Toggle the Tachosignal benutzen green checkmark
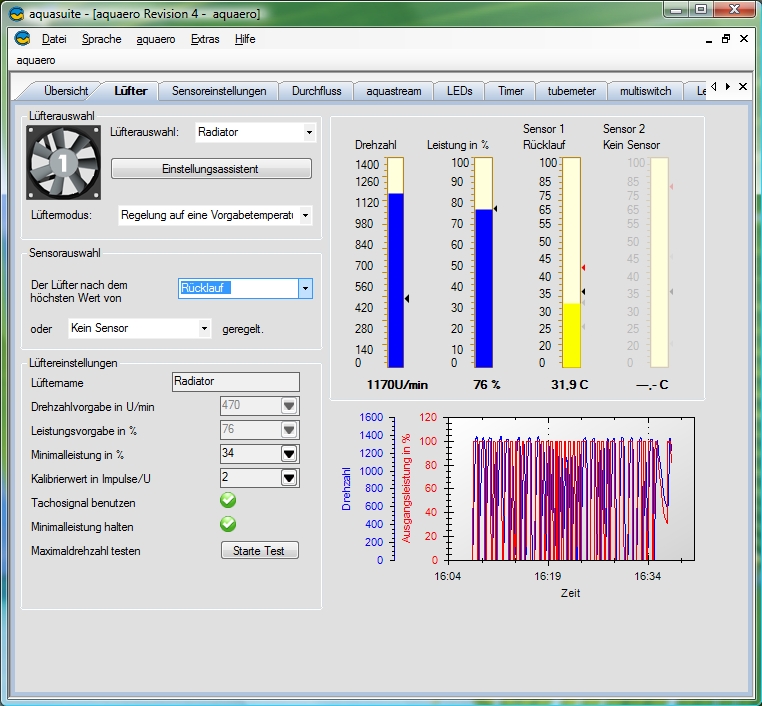The image size is (762, 706). tap(228, 500)
